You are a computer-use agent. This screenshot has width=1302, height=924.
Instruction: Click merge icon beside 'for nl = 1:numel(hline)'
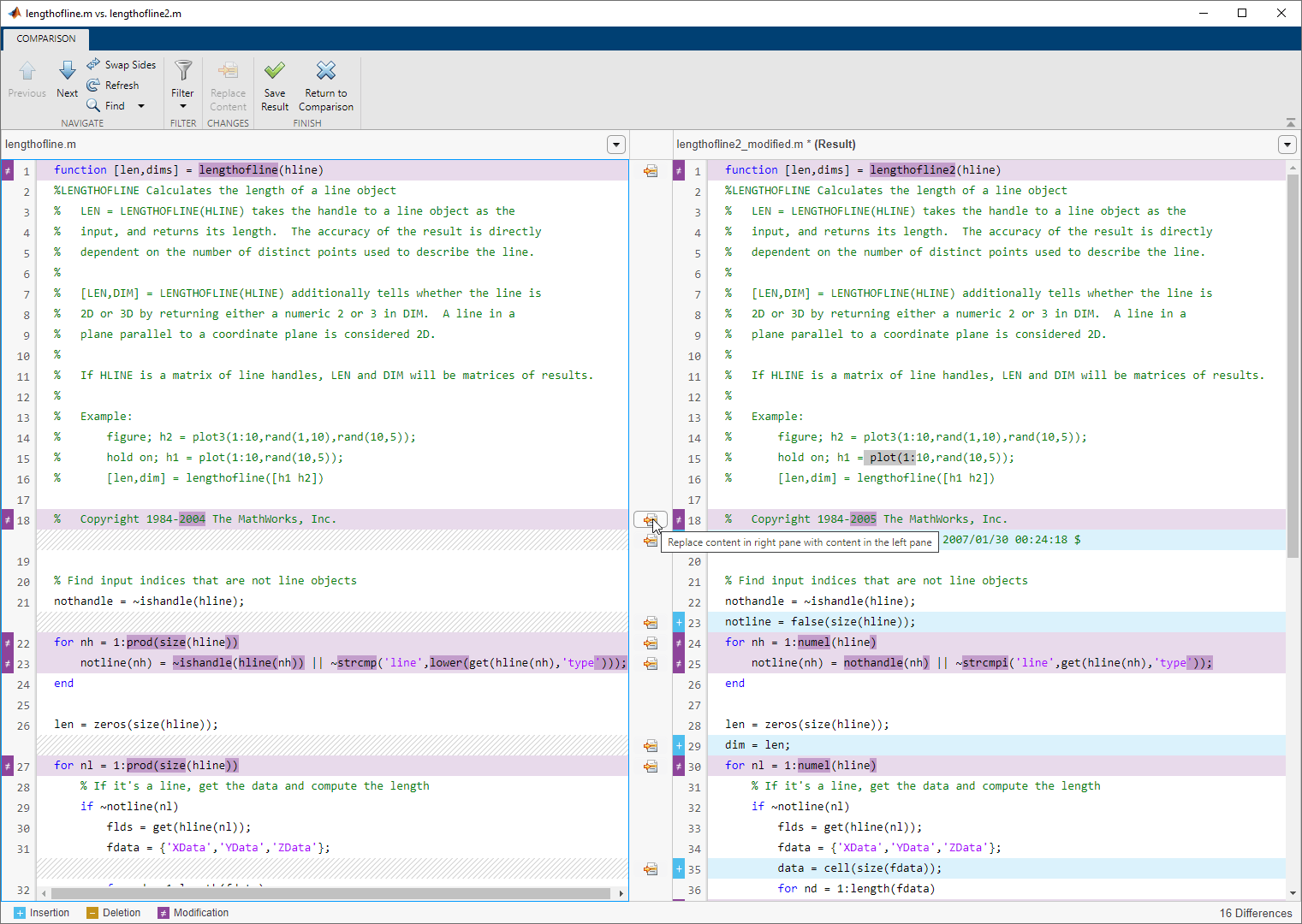[651, 766]
